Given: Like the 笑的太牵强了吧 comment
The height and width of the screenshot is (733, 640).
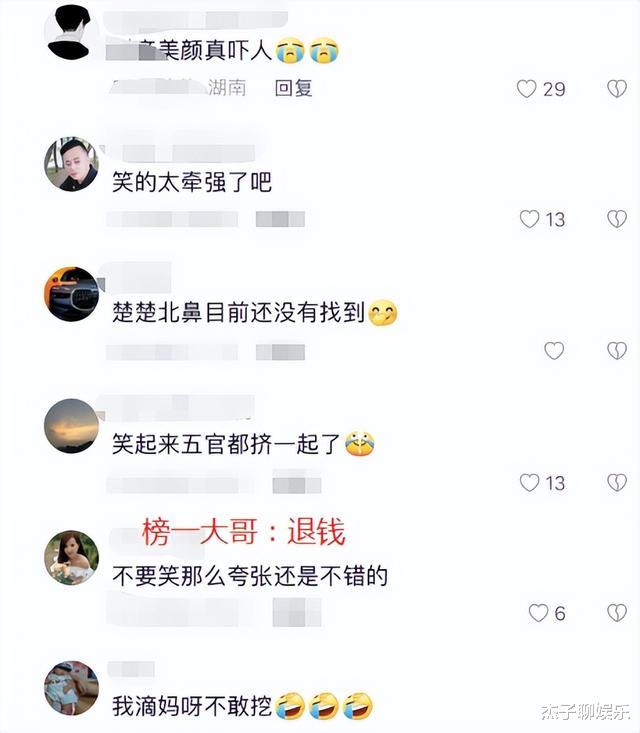Looking at the screenshot, I should (529, 219).
